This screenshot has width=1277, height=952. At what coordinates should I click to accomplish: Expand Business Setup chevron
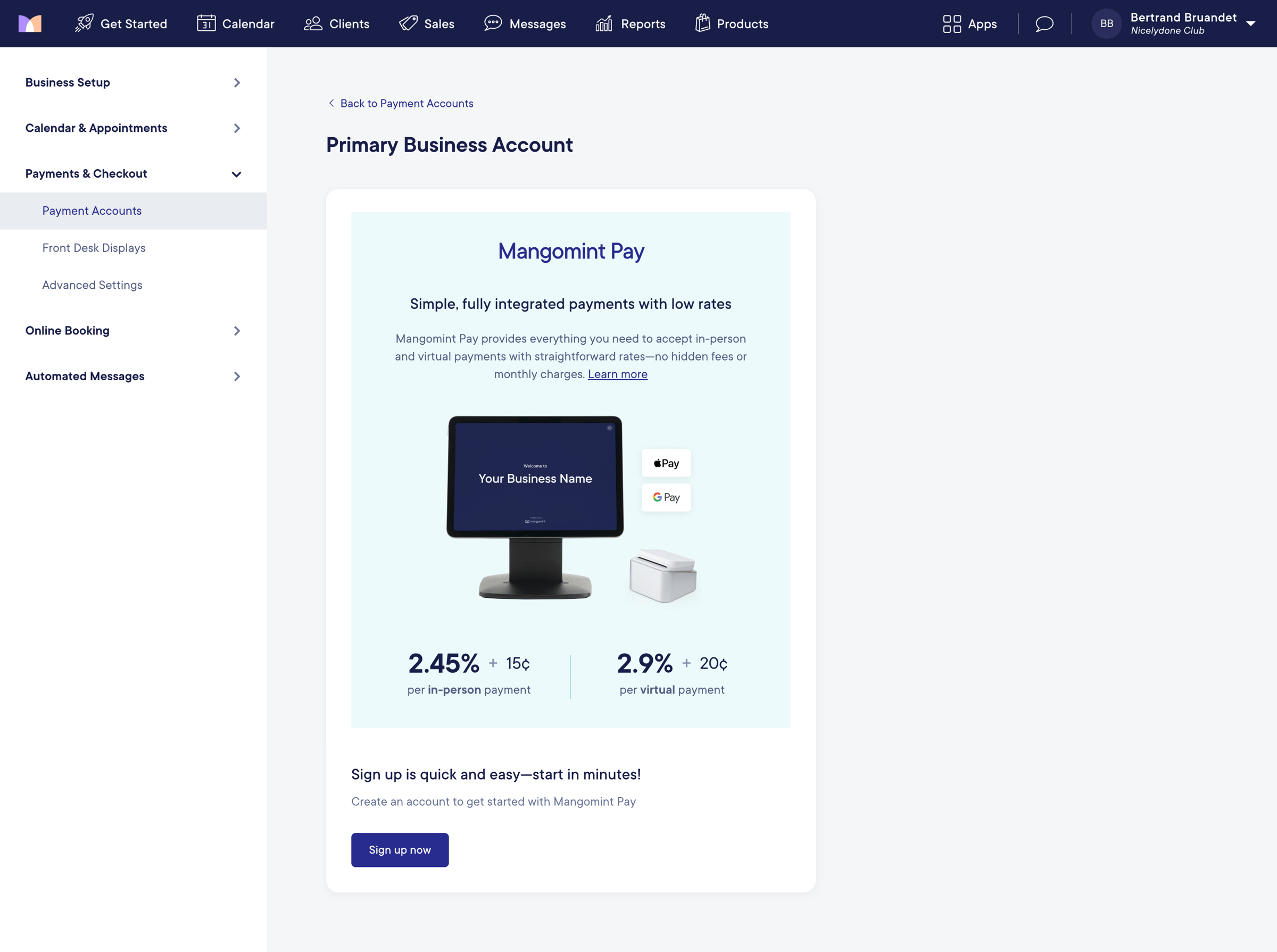(237, 82)
